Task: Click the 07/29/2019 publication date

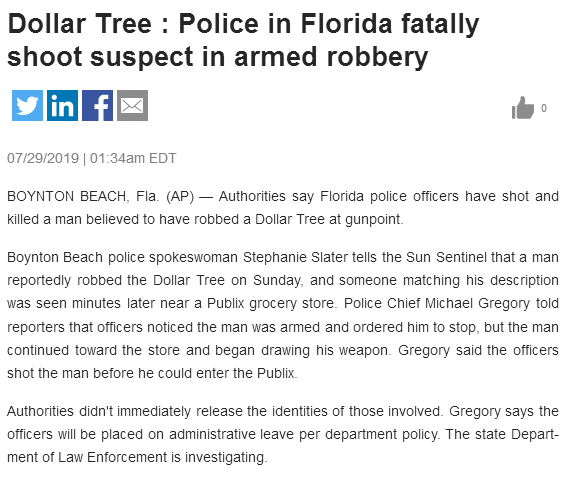Action: tap(43, 158)
